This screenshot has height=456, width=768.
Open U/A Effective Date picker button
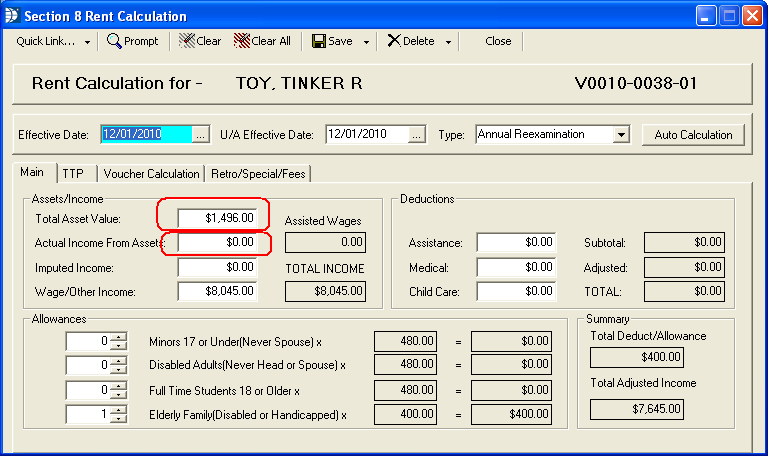click(416, 135)
